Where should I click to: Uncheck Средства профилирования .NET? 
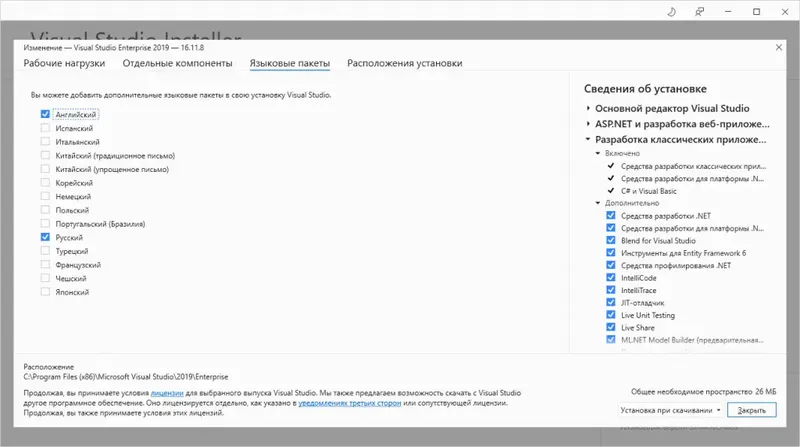[611, 265]
